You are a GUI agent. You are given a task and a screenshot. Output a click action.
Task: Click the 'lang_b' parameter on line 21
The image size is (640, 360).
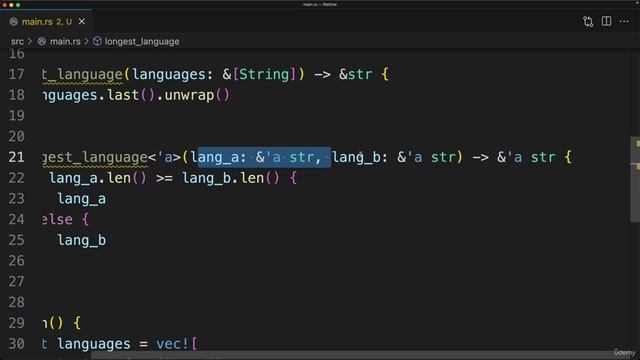(356, 157)
